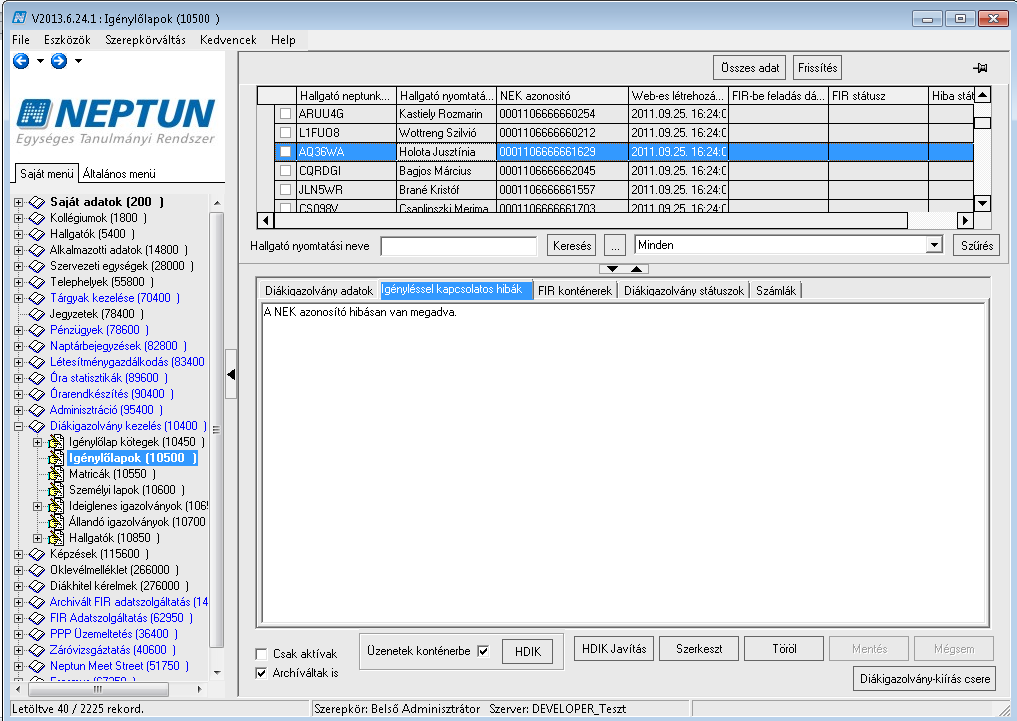Click the ellipsis button beside Keresés
1017x721 pixels.
pos(615,246)
